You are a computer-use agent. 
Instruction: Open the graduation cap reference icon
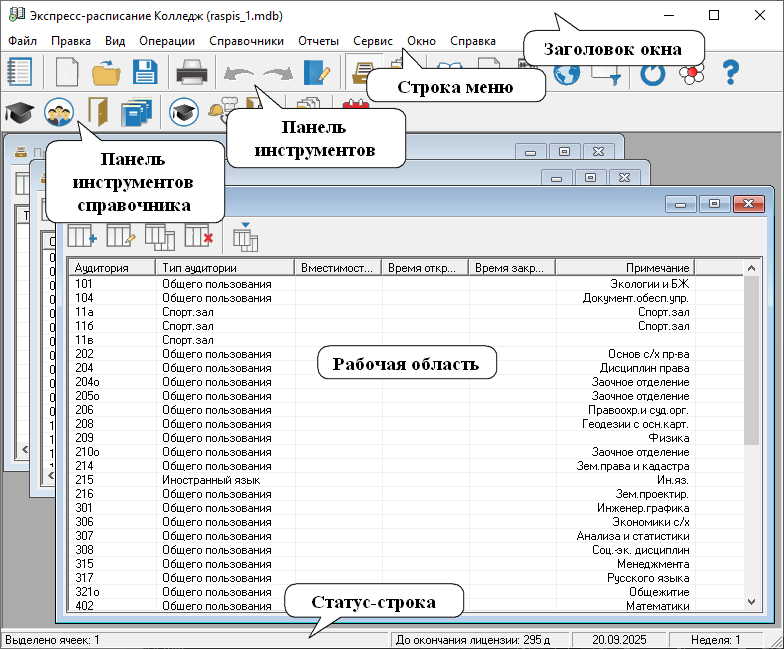click(x=19, y=114)
